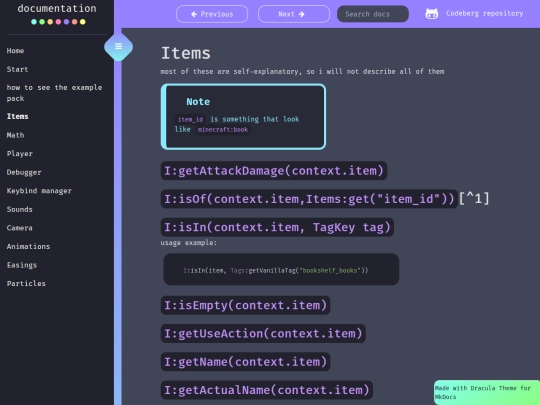This screenshot has width=540, height=405.
Task: Go to the Next page
Action: click(294, 14)
